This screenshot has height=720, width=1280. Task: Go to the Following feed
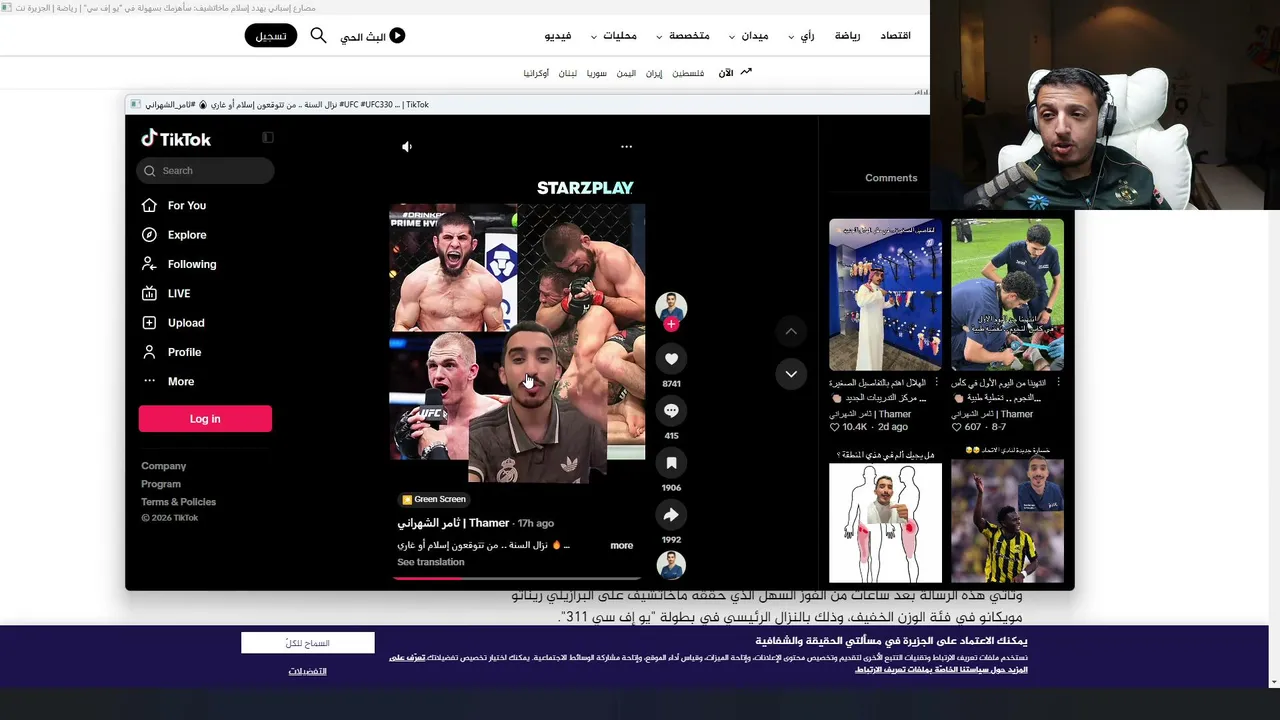192,264
